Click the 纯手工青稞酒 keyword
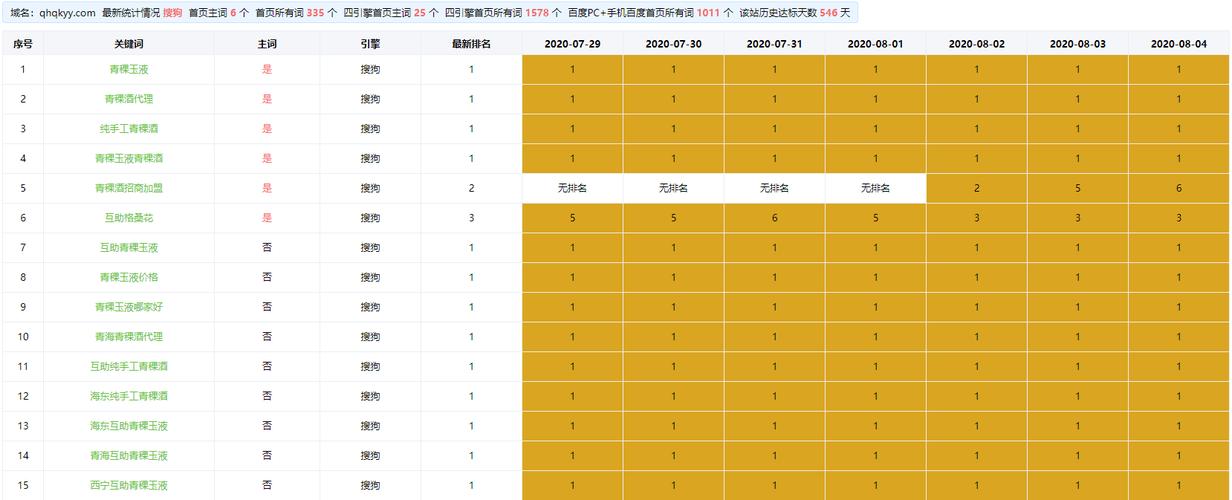Viewport: 1232px width, 500px height. [129, 129]
